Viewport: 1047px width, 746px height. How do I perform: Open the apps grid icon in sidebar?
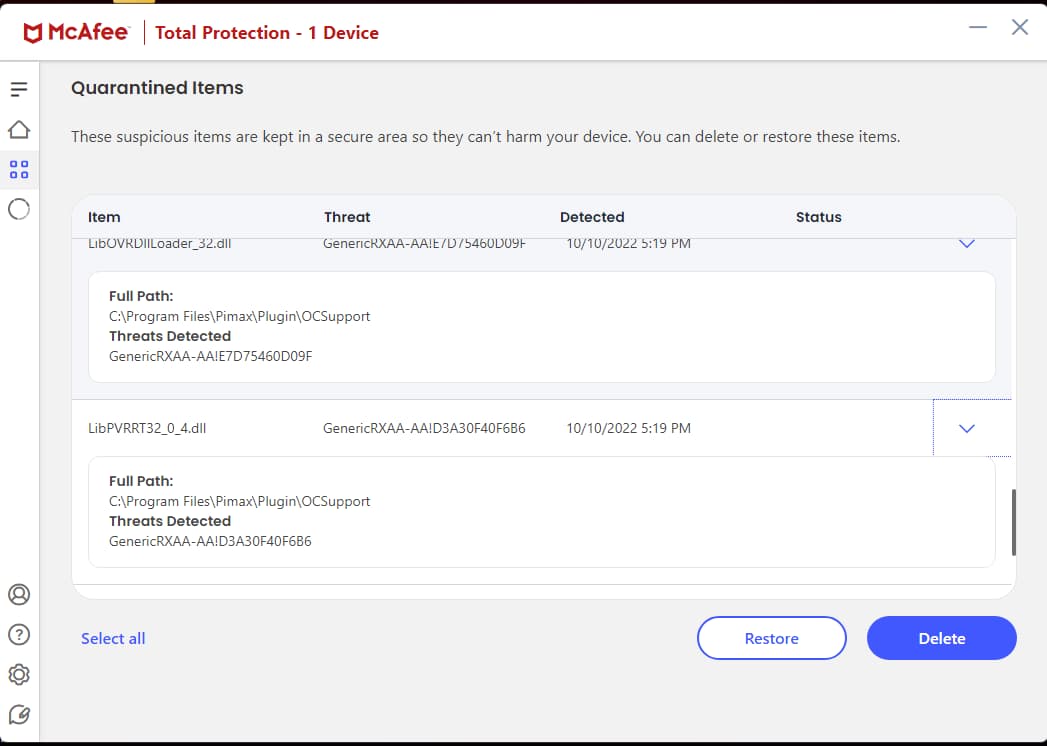(19, 169)
